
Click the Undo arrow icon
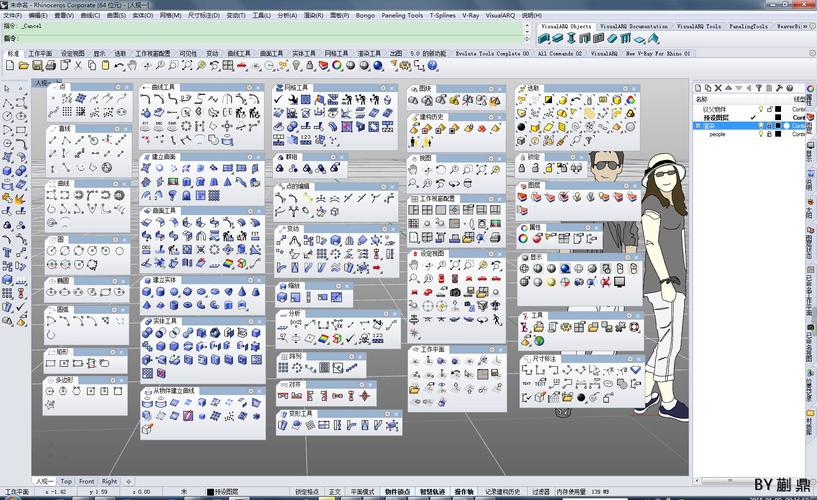click(118, 66)
